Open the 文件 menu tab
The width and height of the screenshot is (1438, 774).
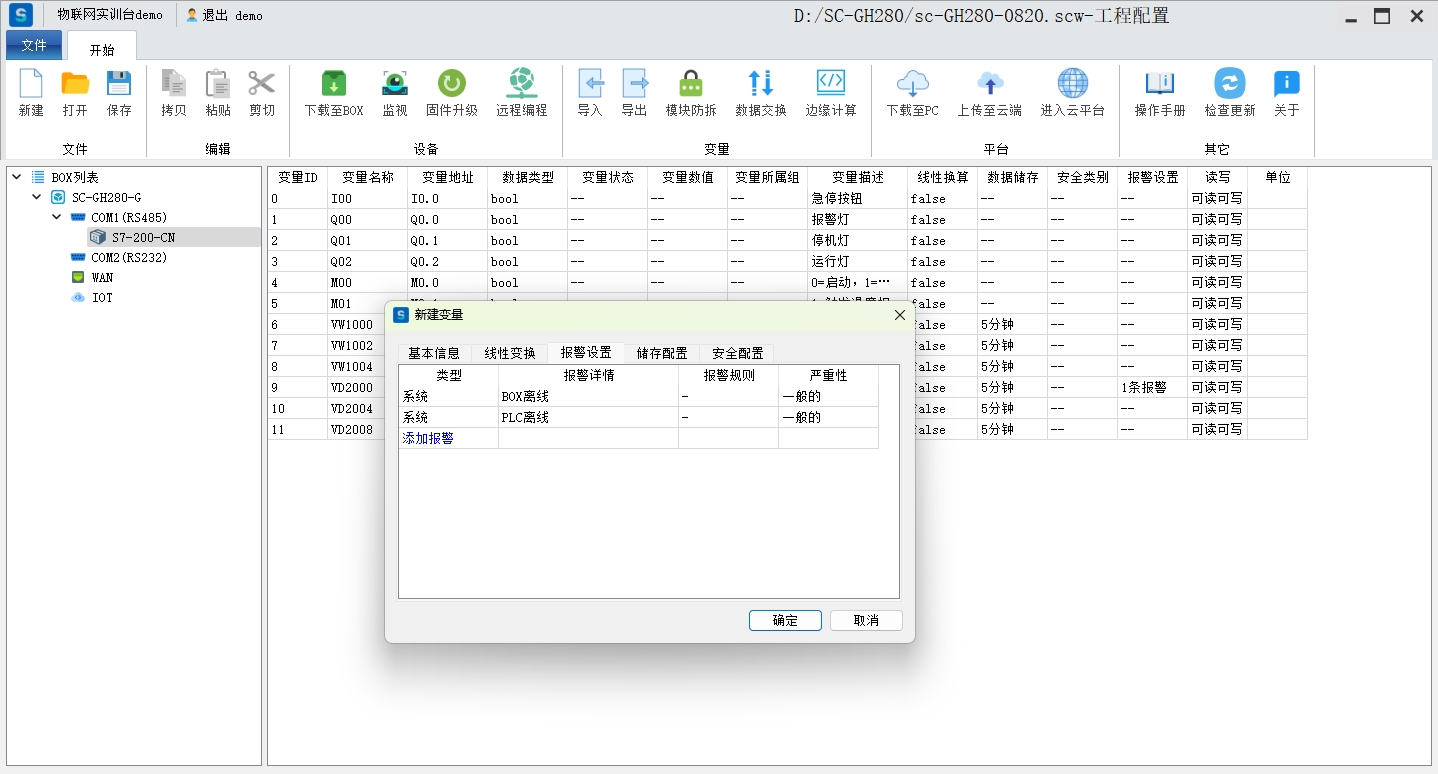tap(34, 45)
